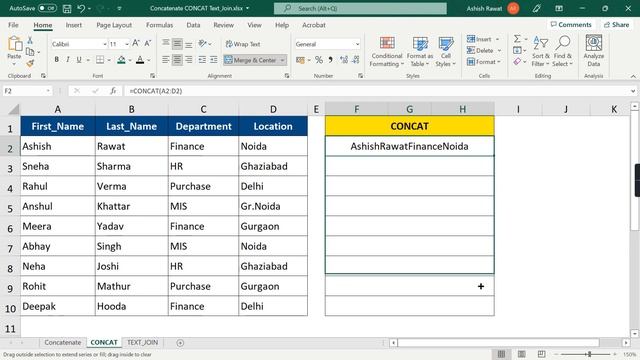Open the General number format dropdown
The height and width of the screenshot is (360, 640).
coord(357,44)
